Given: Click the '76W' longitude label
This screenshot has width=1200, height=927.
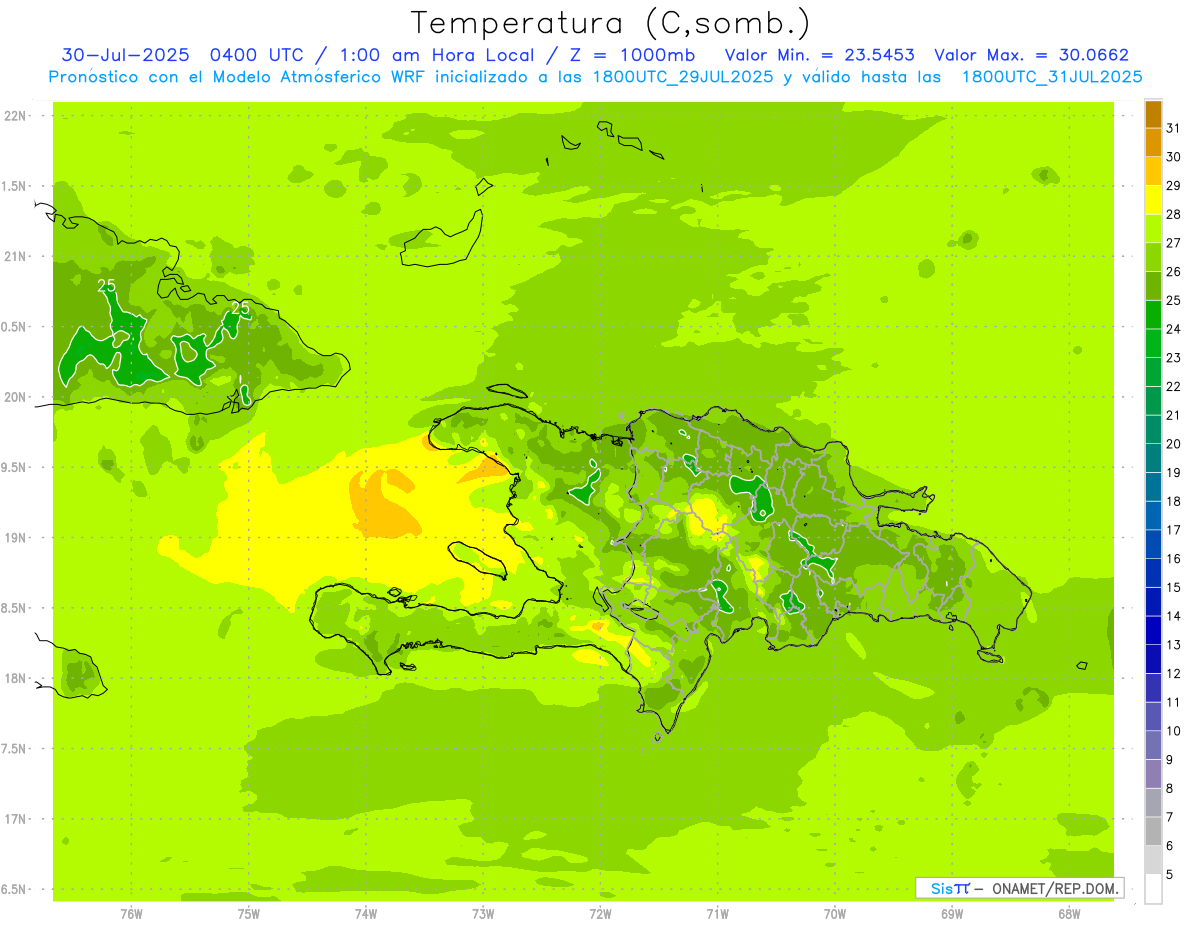Looking at the screenshot, I should (131, 913).
